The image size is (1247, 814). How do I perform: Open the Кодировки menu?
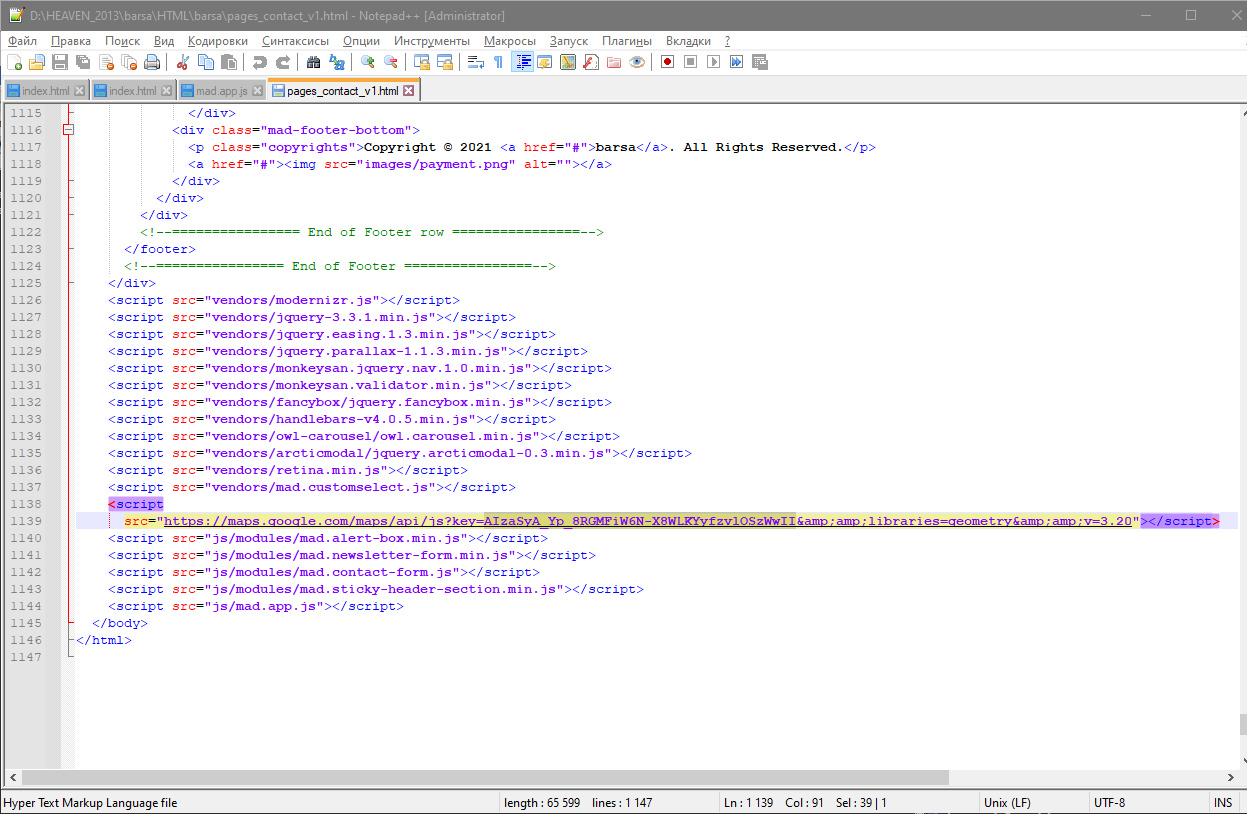tap(217, 41)
